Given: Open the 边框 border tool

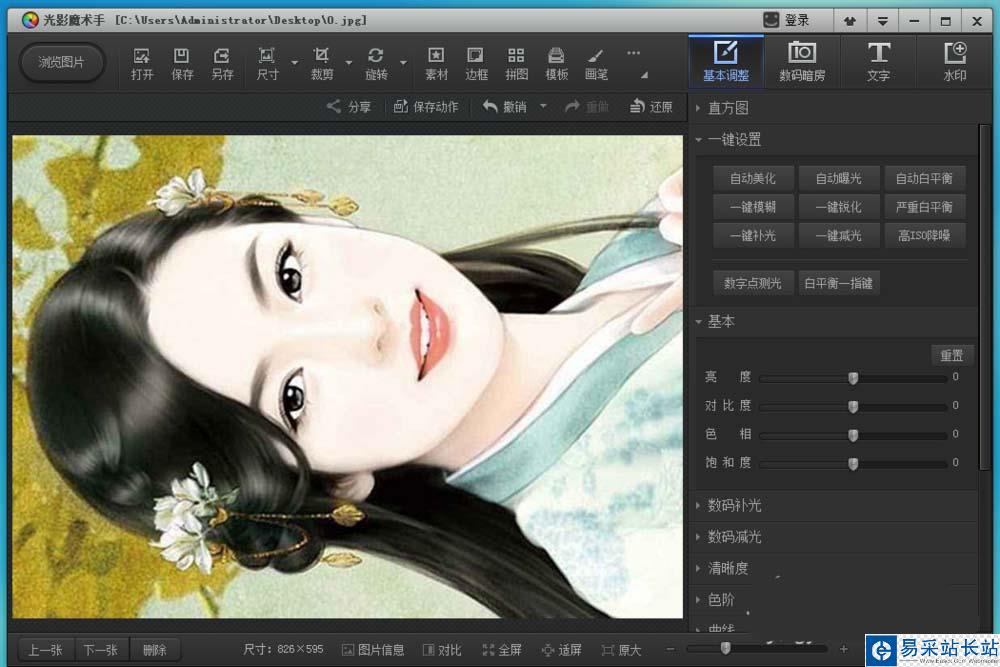Looking at the screenshot, I should pyautogui.click(x=476, y=63).
